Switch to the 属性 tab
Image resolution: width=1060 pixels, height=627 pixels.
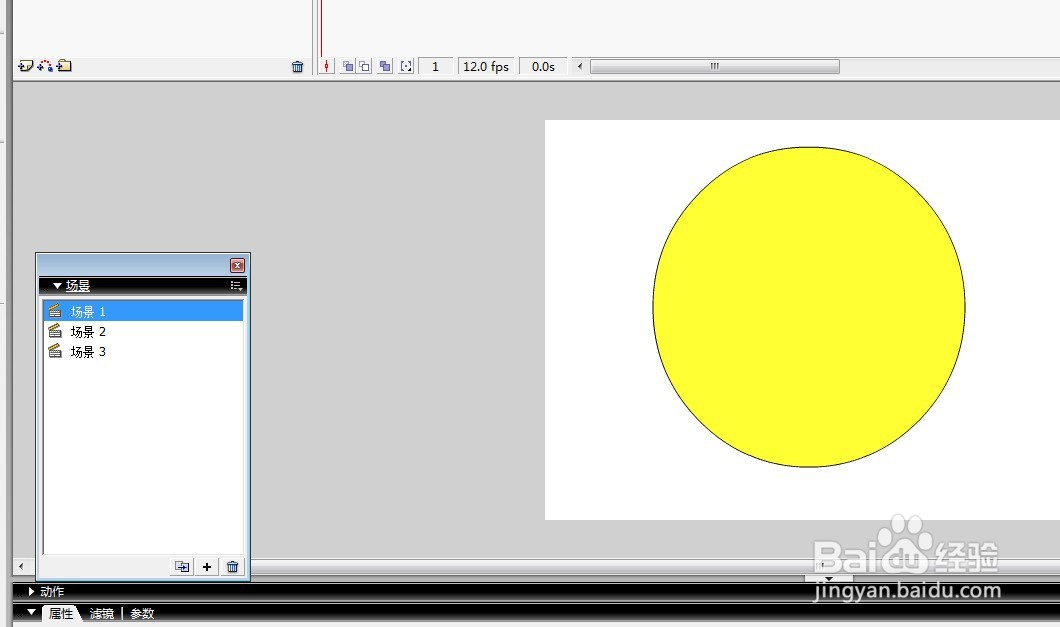click(x=61, y=613)
